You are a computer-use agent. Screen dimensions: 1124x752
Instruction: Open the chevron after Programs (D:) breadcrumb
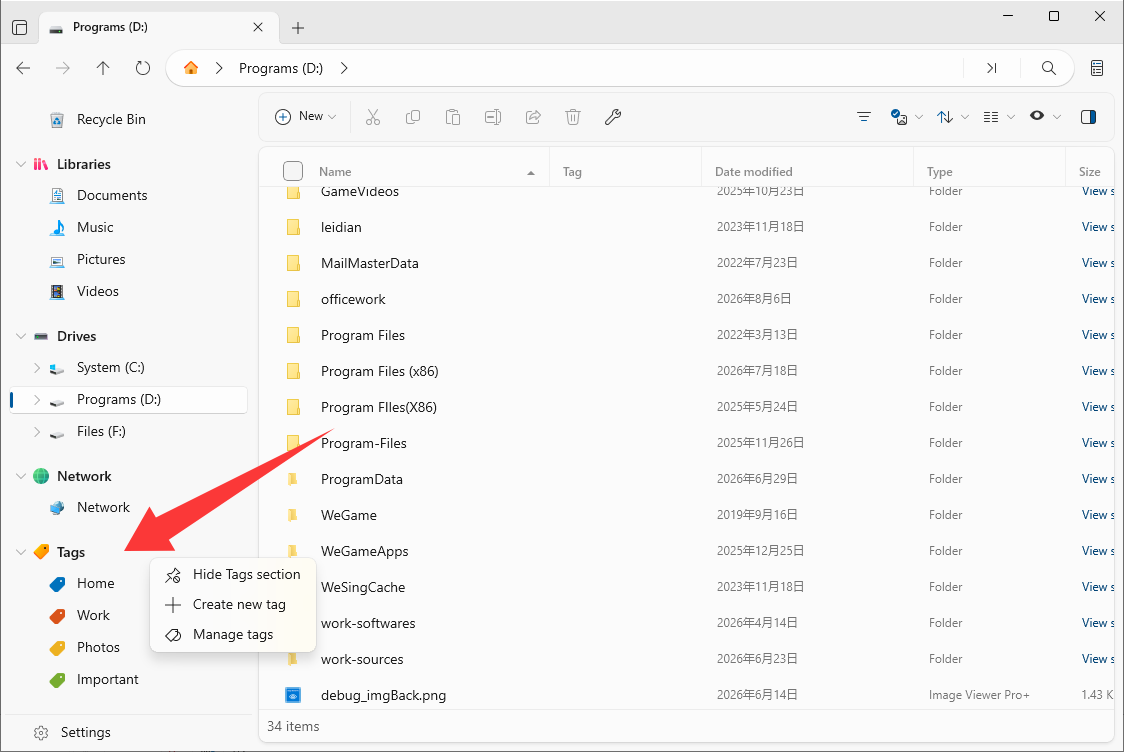344,68
